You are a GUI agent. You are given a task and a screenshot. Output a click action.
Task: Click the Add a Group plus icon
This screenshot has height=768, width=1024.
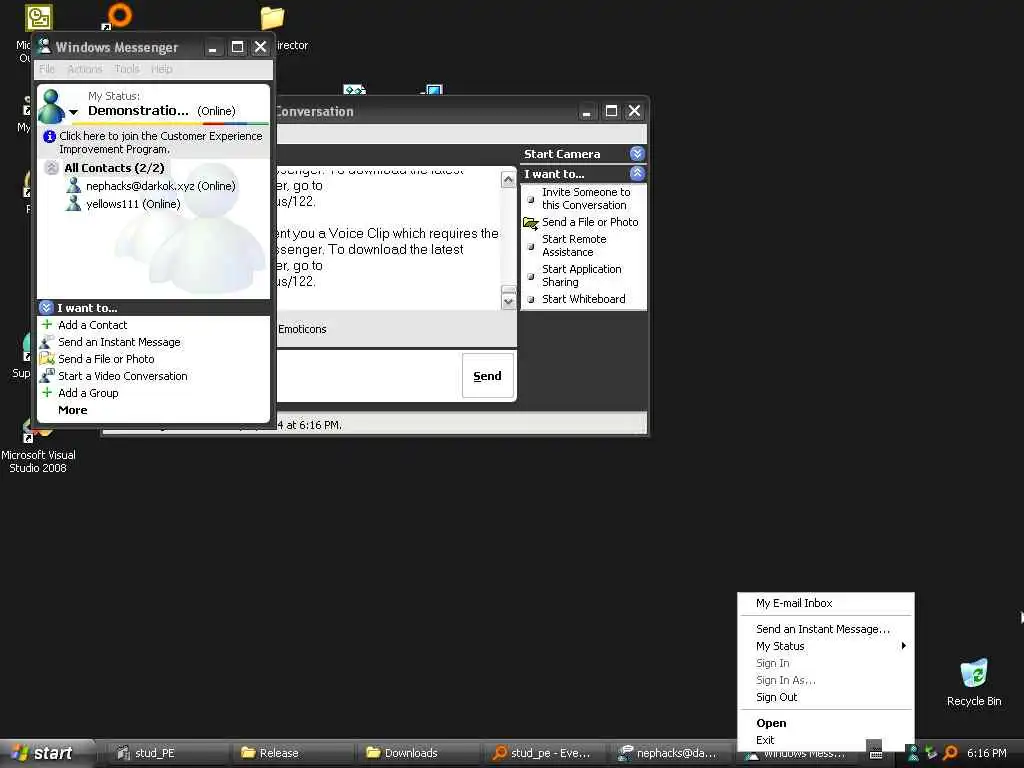[47, 392]
